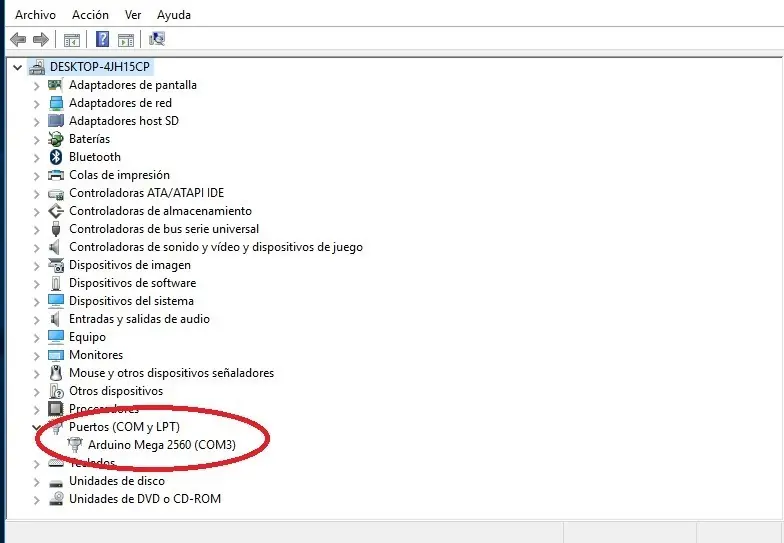
Task: Click the Entradas y salidas de audio icon
Action: coord(54,319)
